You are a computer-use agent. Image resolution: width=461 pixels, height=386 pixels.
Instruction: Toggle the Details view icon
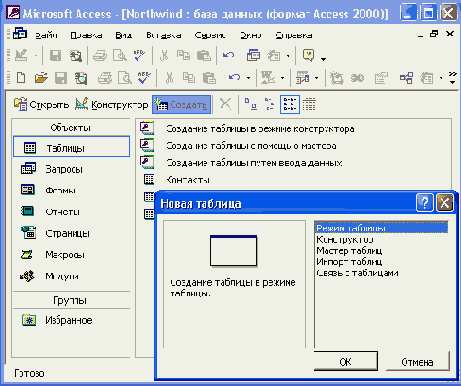click(x=309, y=104)
